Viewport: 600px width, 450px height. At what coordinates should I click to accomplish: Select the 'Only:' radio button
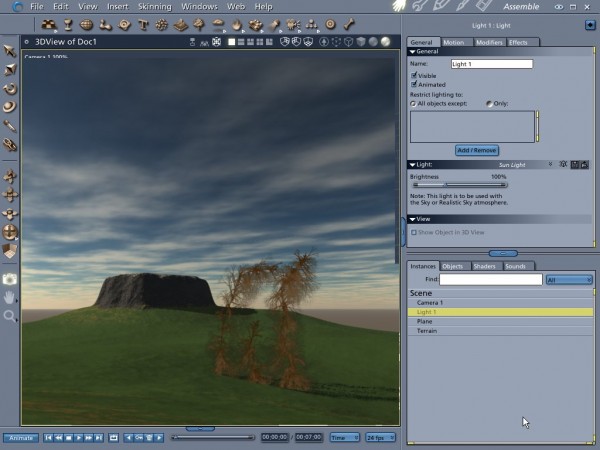click(489, 103)
